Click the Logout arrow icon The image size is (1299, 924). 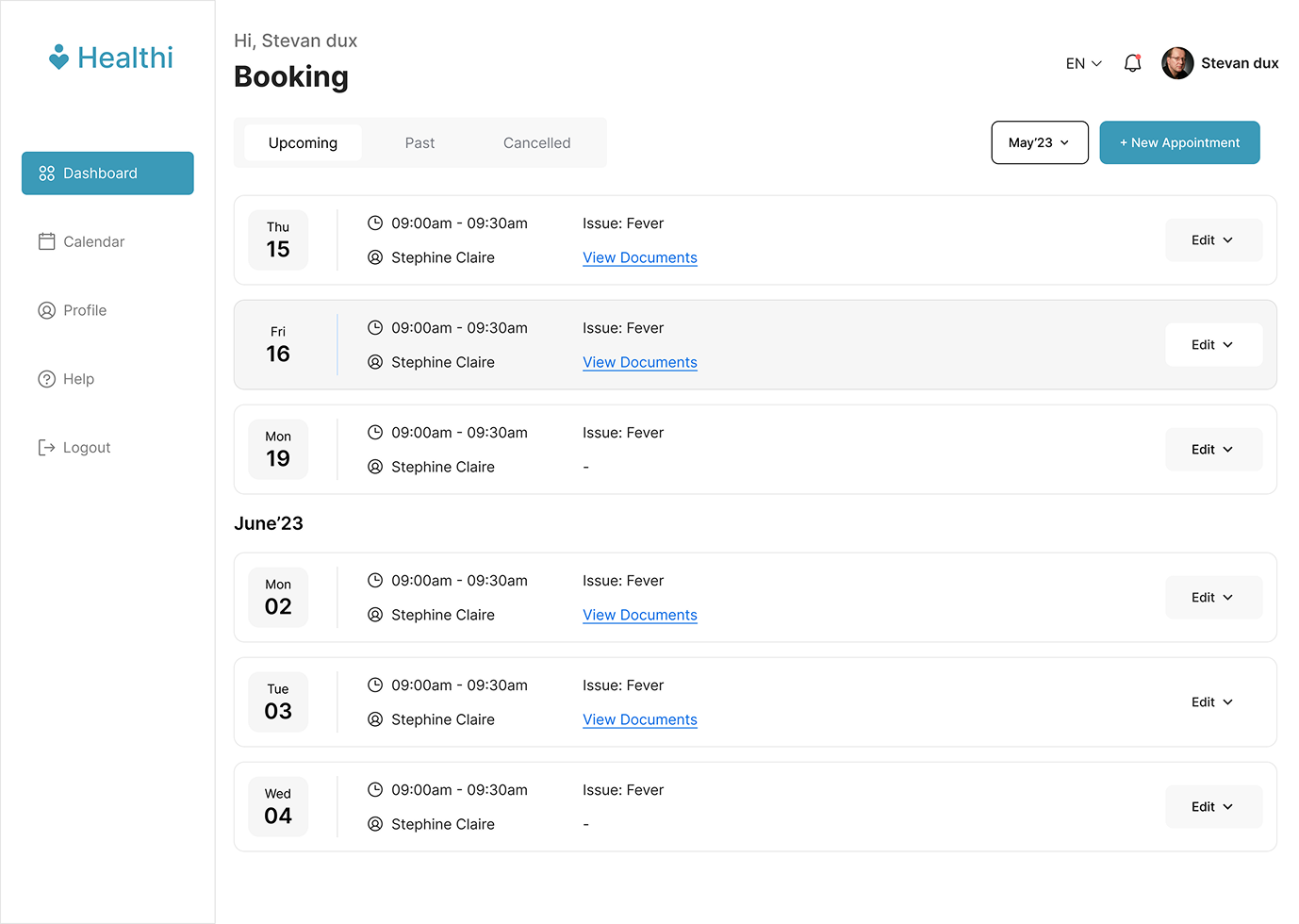[x=46, y=448]
